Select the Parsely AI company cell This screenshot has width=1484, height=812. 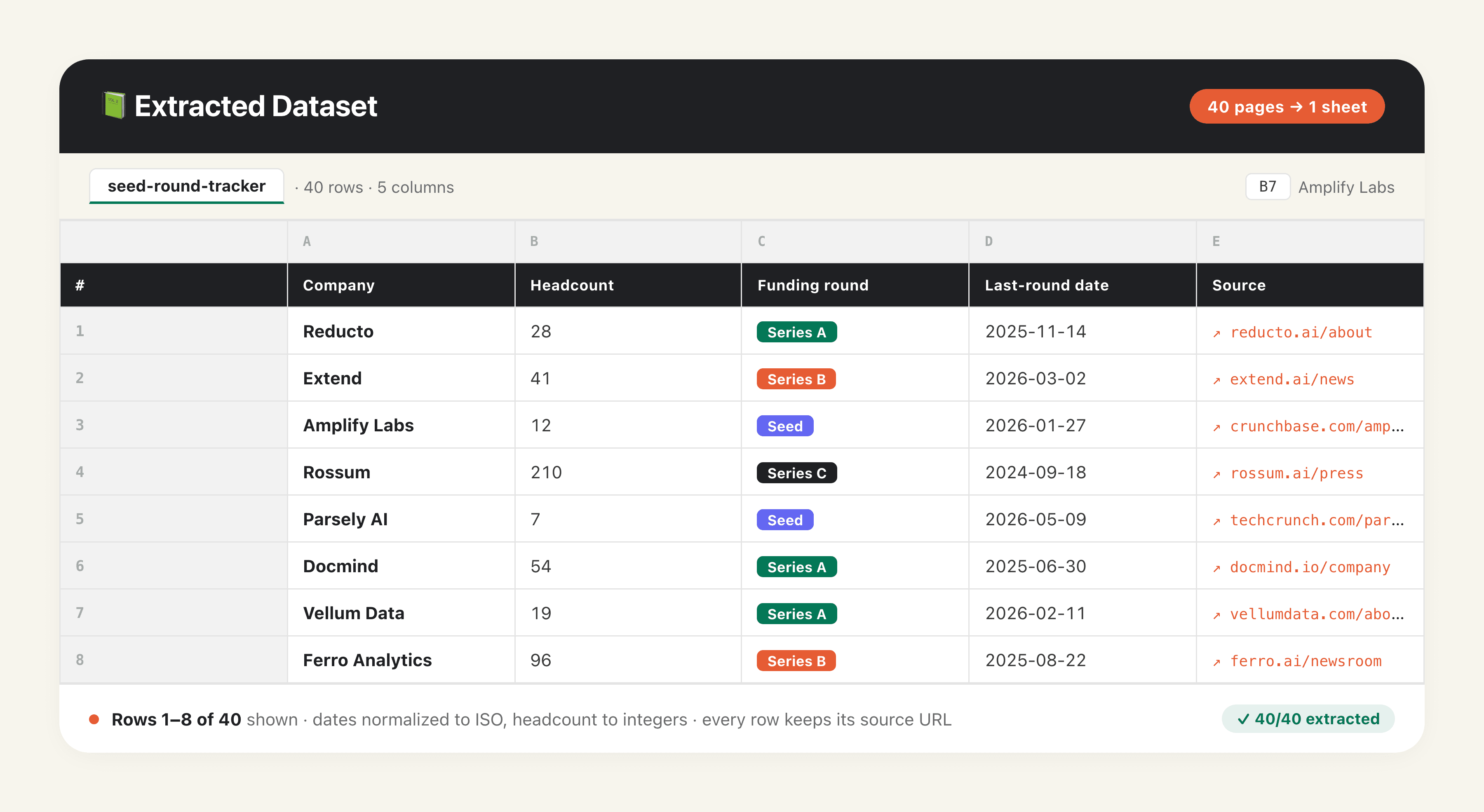point(401,519)
